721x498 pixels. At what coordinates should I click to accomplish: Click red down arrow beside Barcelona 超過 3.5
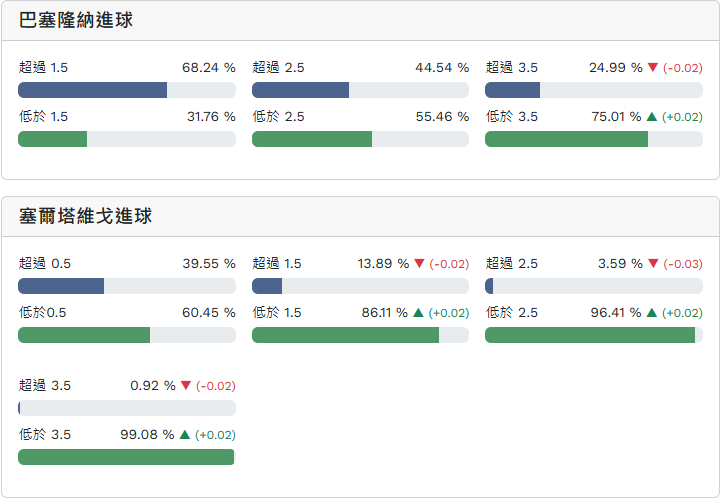click(x=653, y=68)
